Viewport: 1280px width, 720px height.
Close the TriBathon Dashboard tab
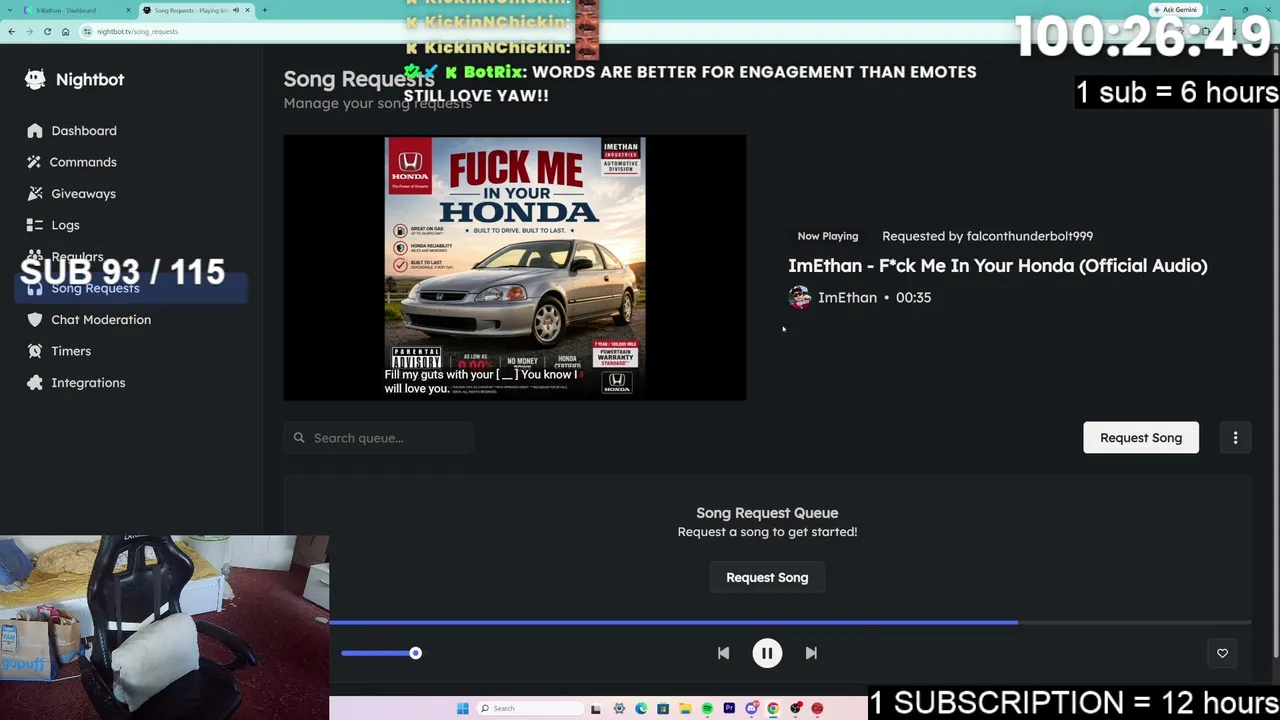click(128, 10)
